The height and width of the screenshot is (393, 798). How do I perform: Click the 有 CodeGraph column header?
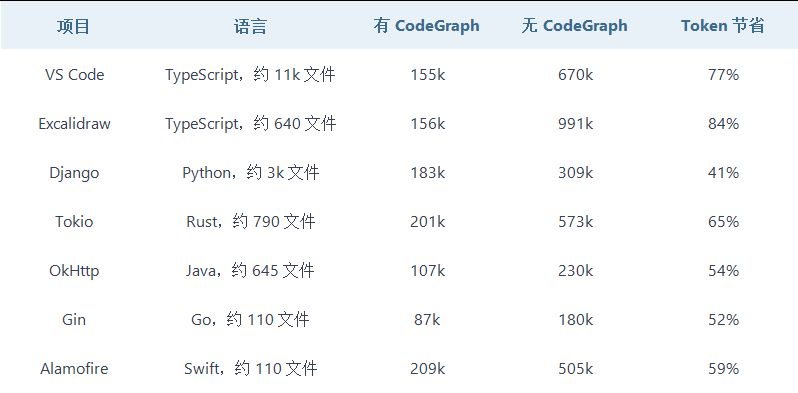(x=426, y=26)
